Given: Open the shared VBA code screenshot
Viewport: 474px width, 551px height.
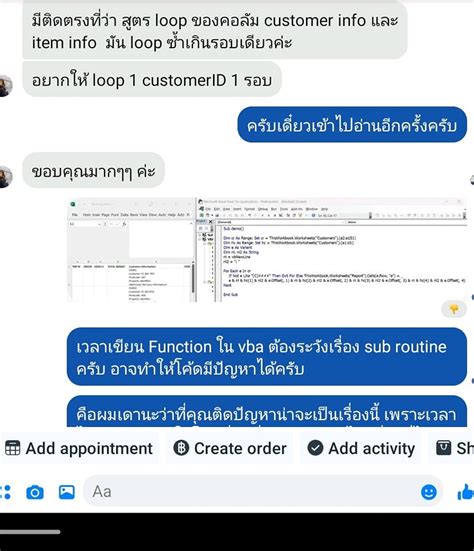Looking at the screenshot, I should point(267,250).
